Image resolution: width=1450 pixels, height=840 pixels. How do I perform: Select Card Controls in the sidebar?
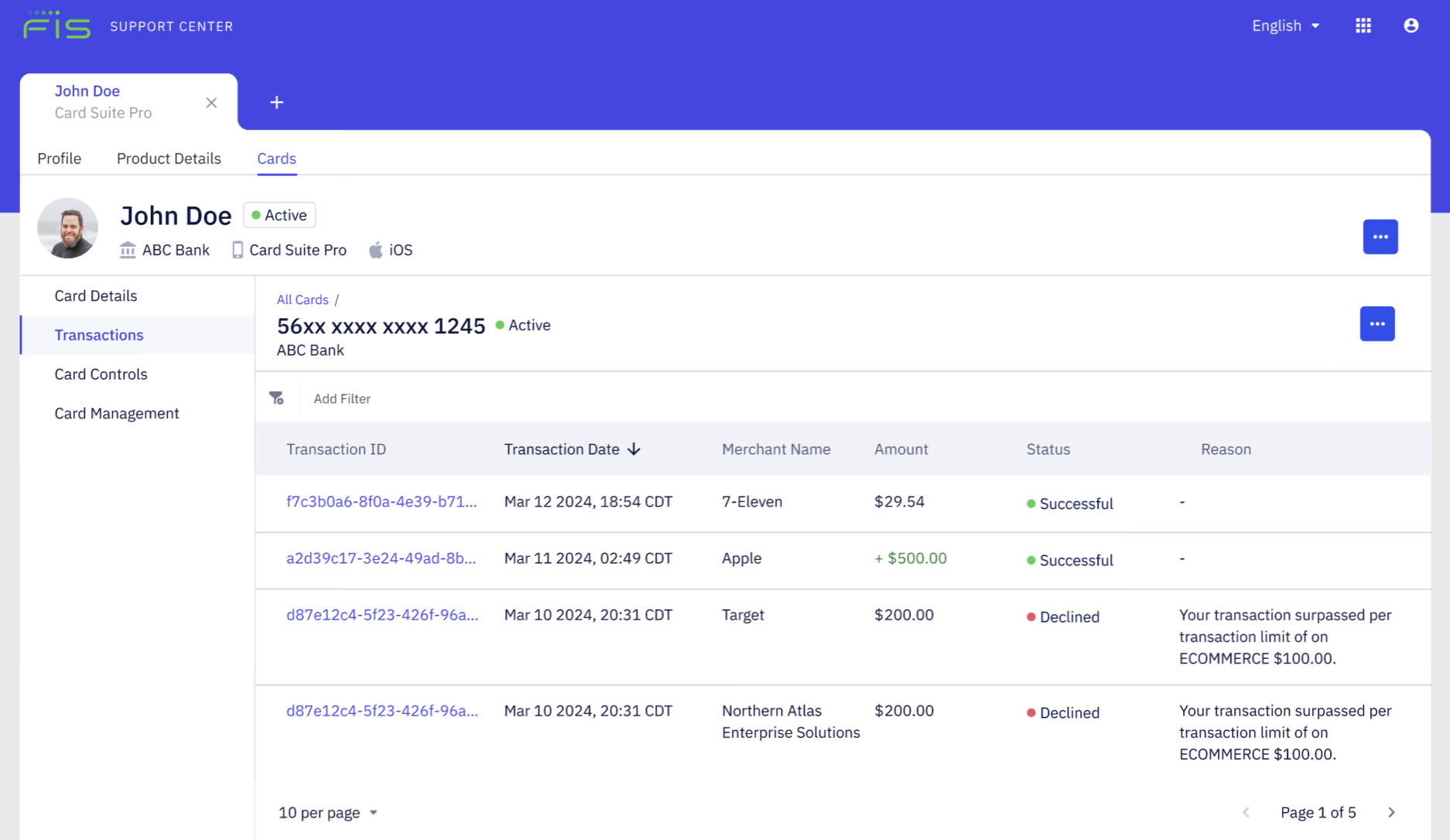pos(101,374)
